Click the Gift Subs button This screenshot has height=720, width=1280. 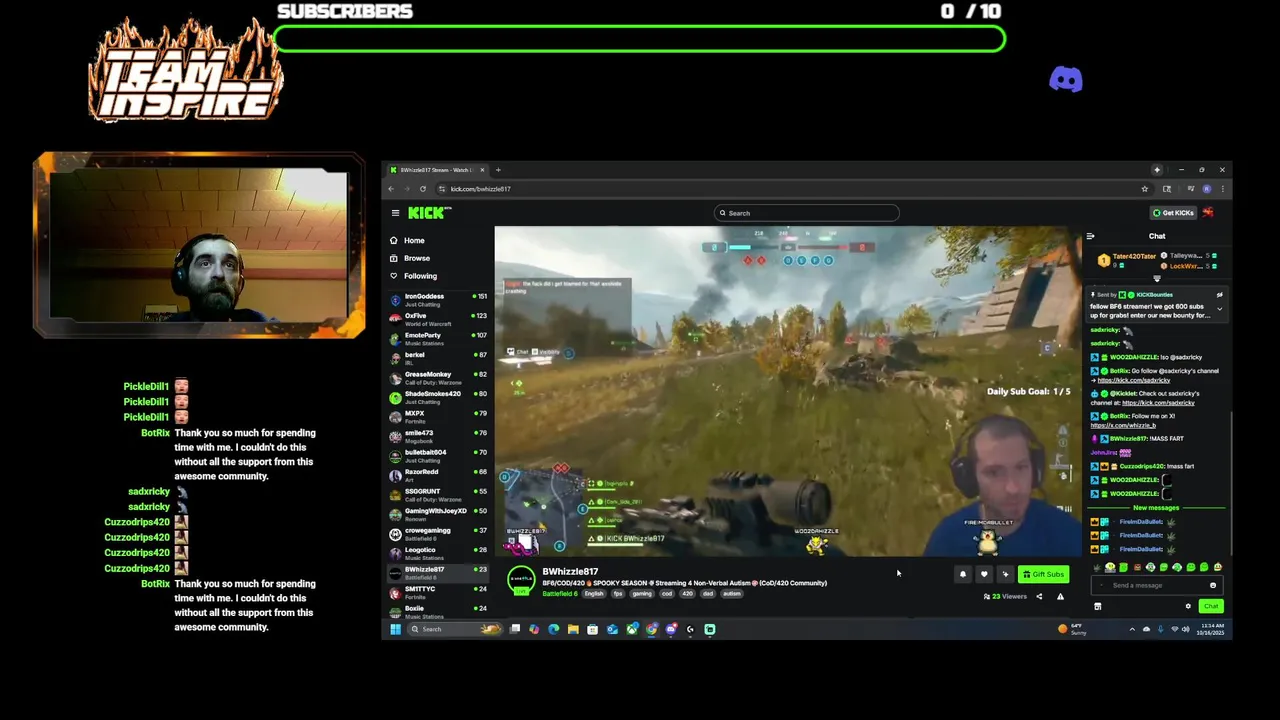[x=1043, y=574]
